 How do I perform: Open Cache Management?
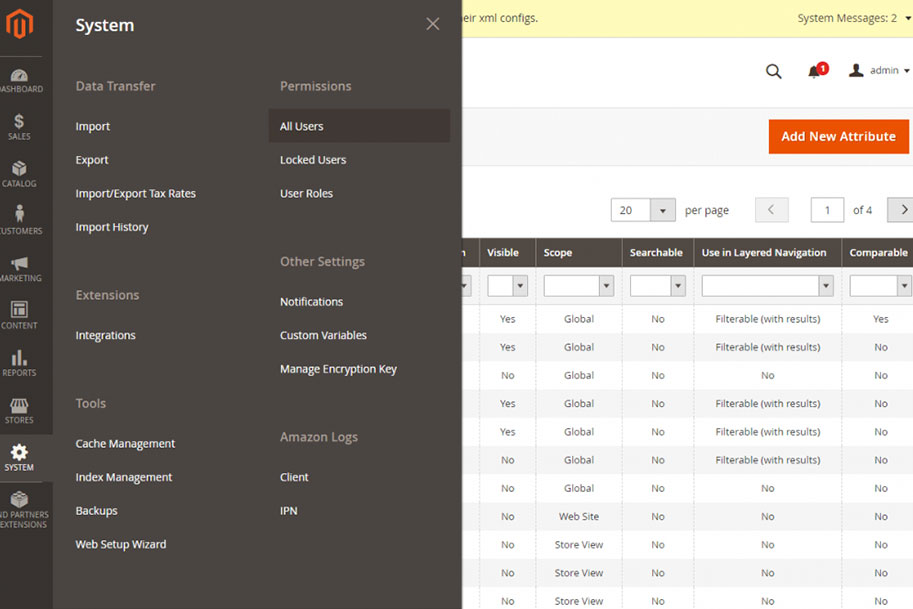pyautogui.click(x=125, y=444)
